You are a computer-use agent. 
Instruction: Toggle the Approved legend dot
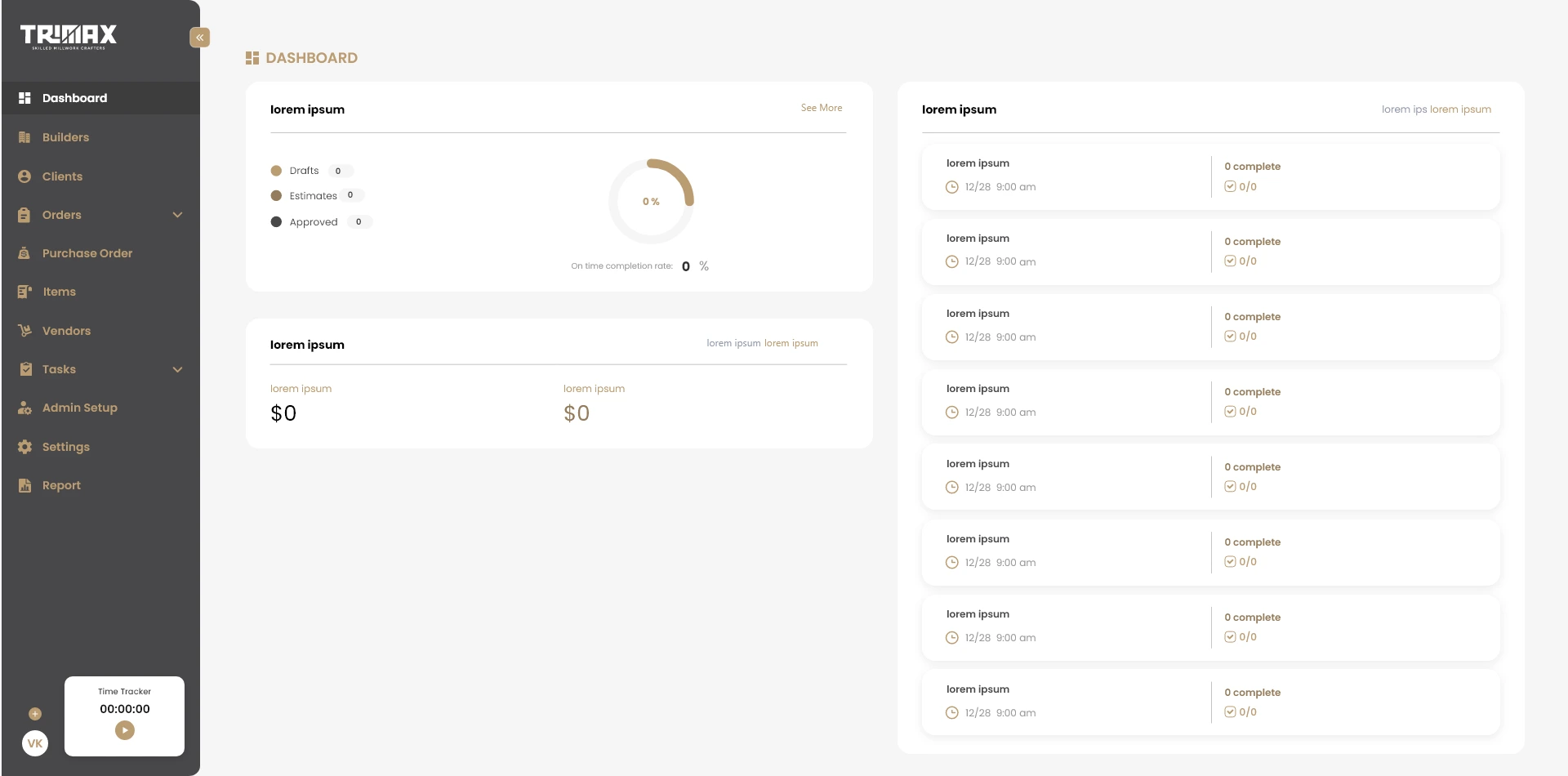tap(276, 222)
